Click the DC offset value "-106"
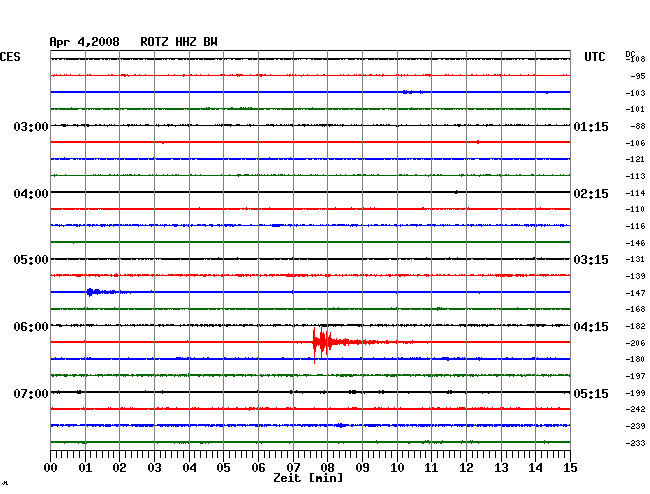Image resolution: width=650 pixels, height=494 pixels. 635,143
